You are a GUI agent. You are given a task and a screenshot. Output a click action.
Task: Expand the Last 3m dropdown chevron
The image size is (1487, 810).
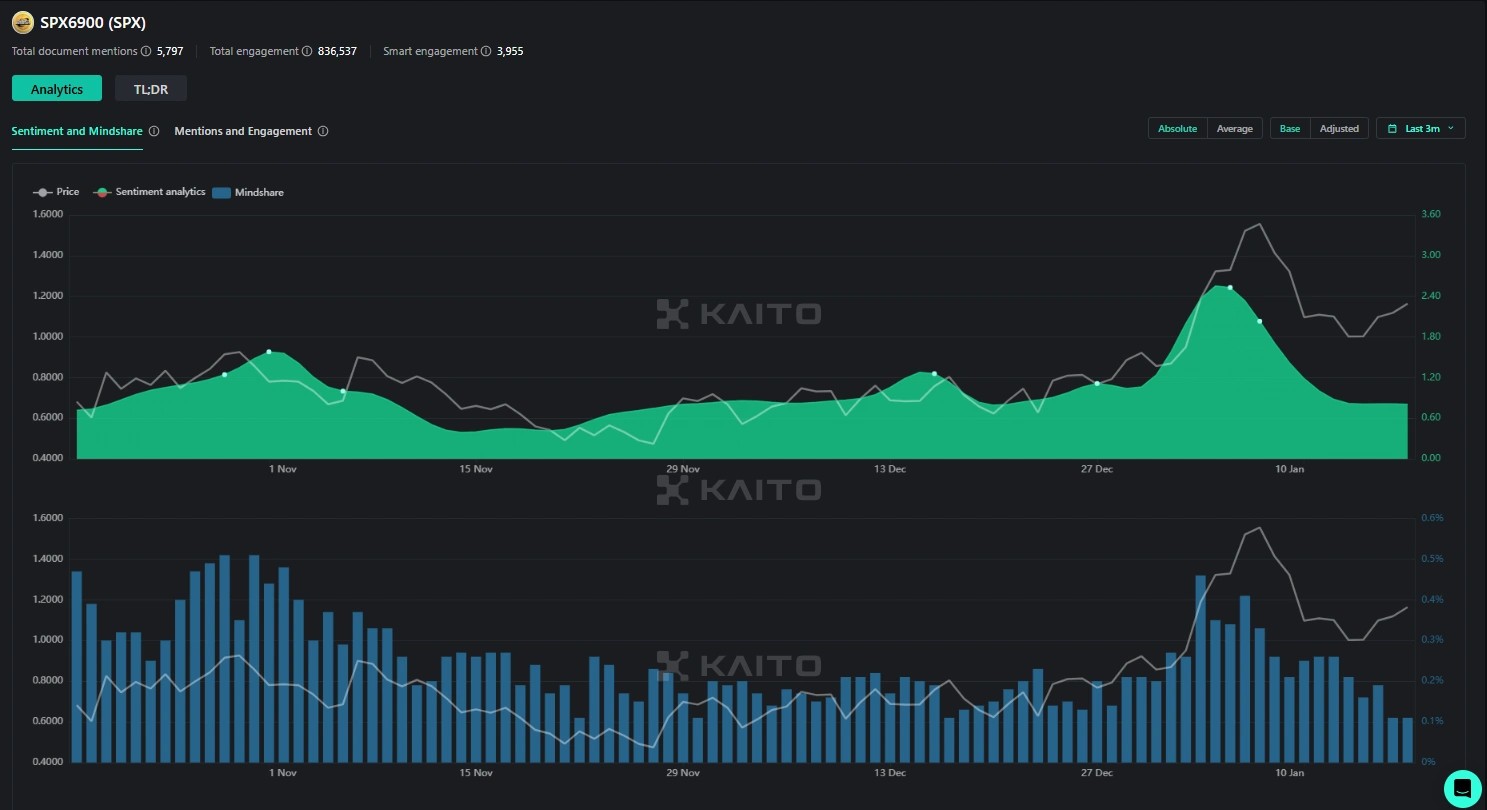(x=1450, y=129)
